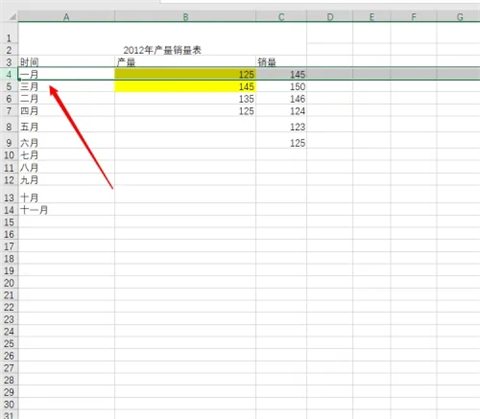
Task: Select the 九月 cell
Action: [66, 180]
